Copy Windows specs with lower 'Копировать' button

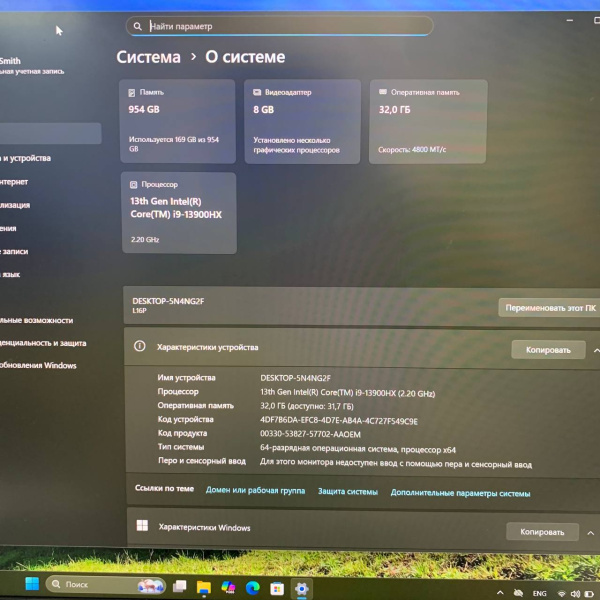tap(542, 532)
